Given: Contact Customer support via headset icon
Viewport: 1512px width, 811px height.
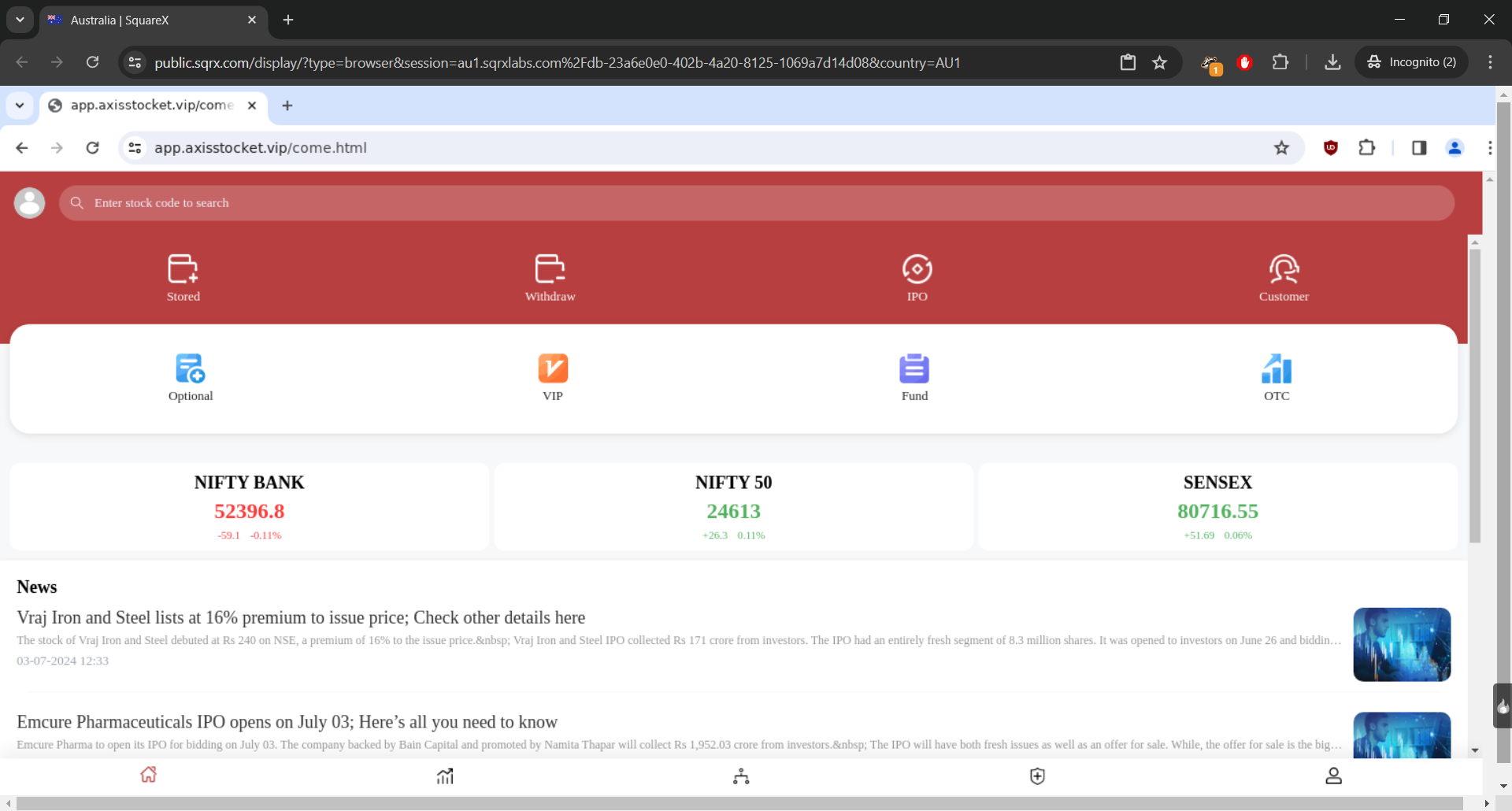Looking at the screenshot, I should (x=1284, y=270).
